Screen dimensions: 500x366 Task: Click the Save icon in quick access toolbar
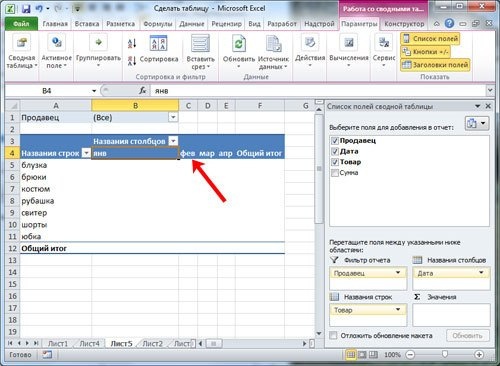tap(26, 9)
